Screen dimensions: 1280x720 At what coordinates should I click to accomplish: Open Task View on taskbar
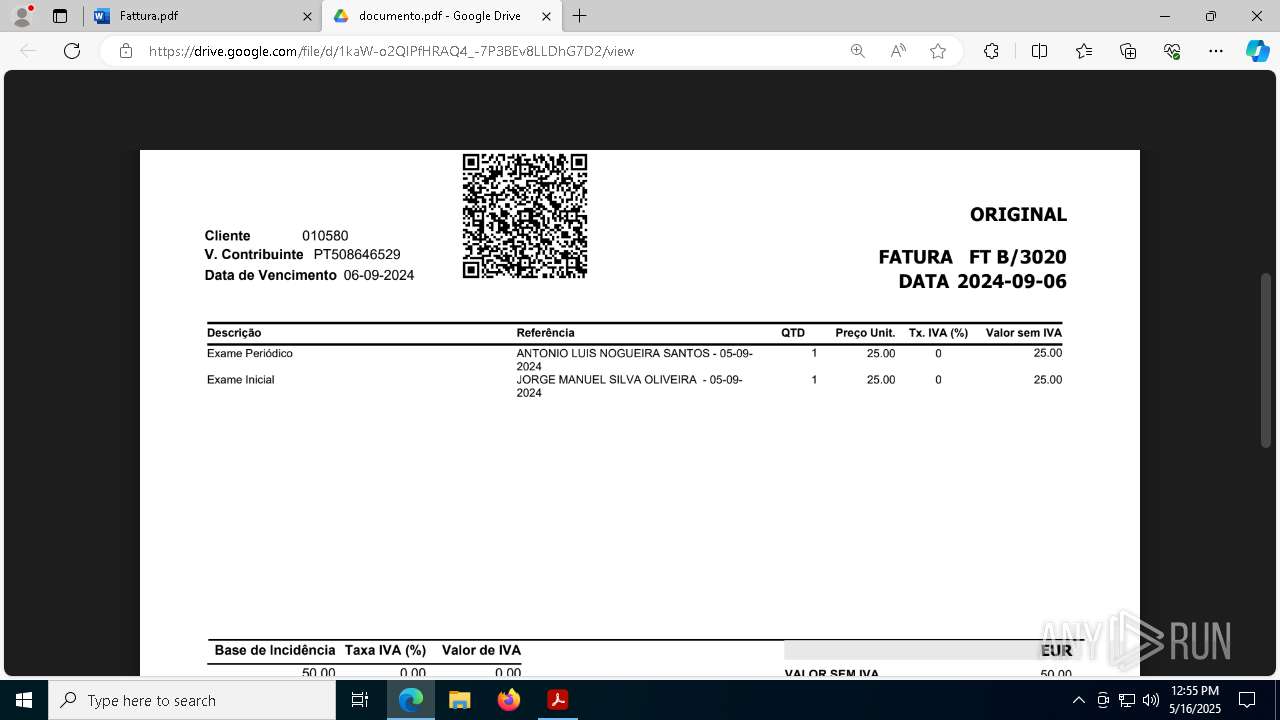[x=360, y=700]
